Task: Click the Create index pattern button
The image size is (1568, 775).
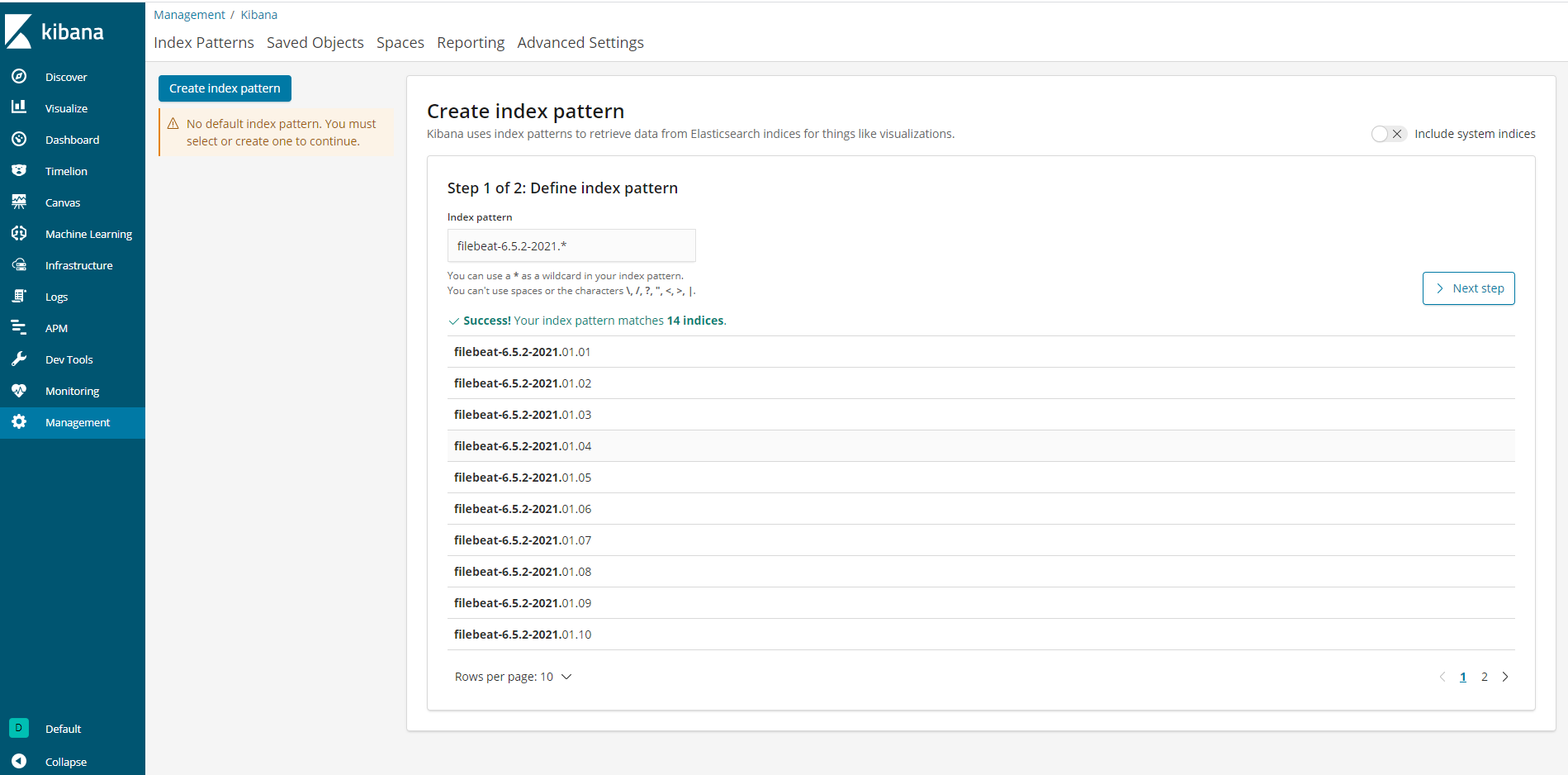Action: point(225,88)
